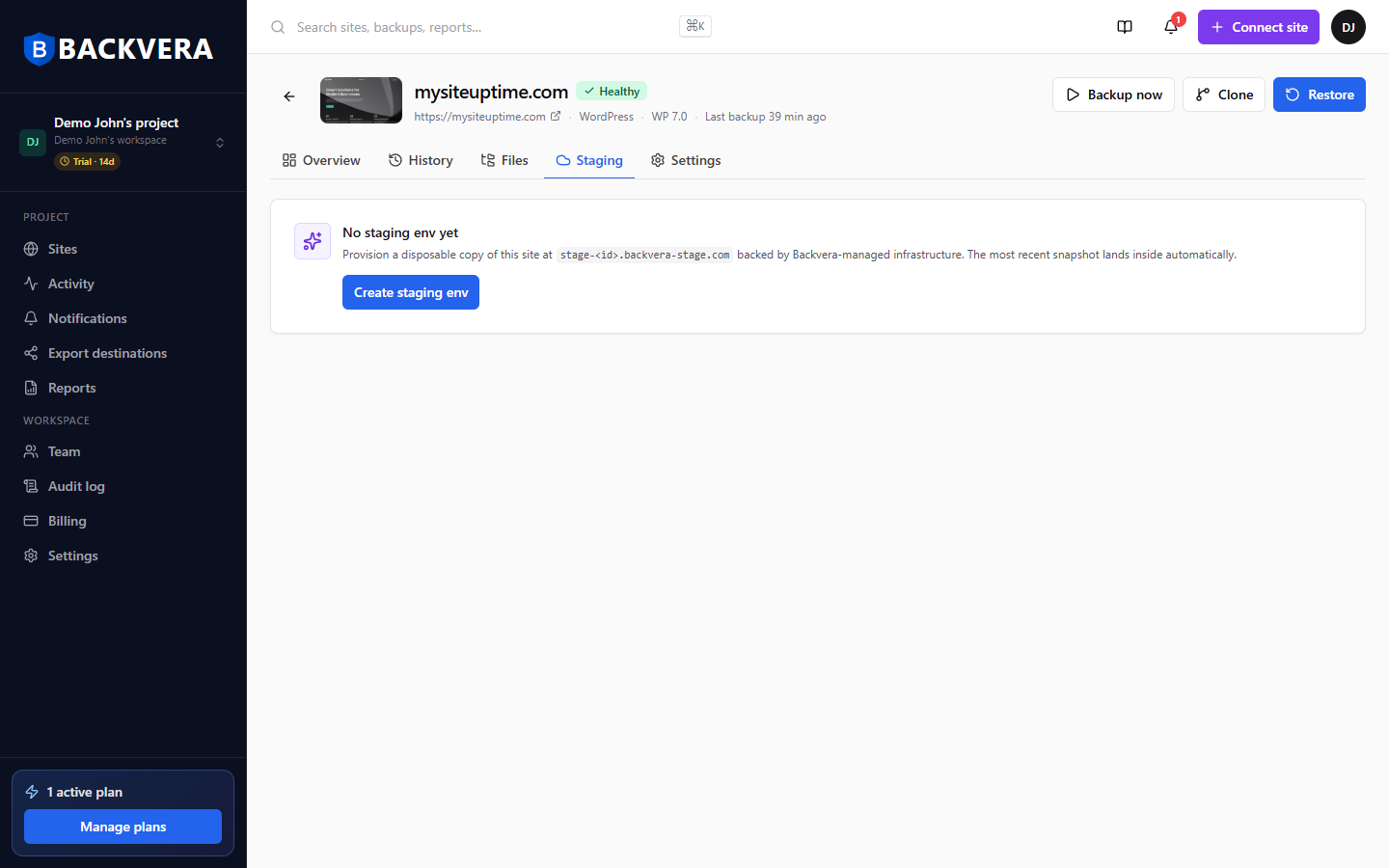
Task: Expand the project switcher chevron
Action: 220,142
